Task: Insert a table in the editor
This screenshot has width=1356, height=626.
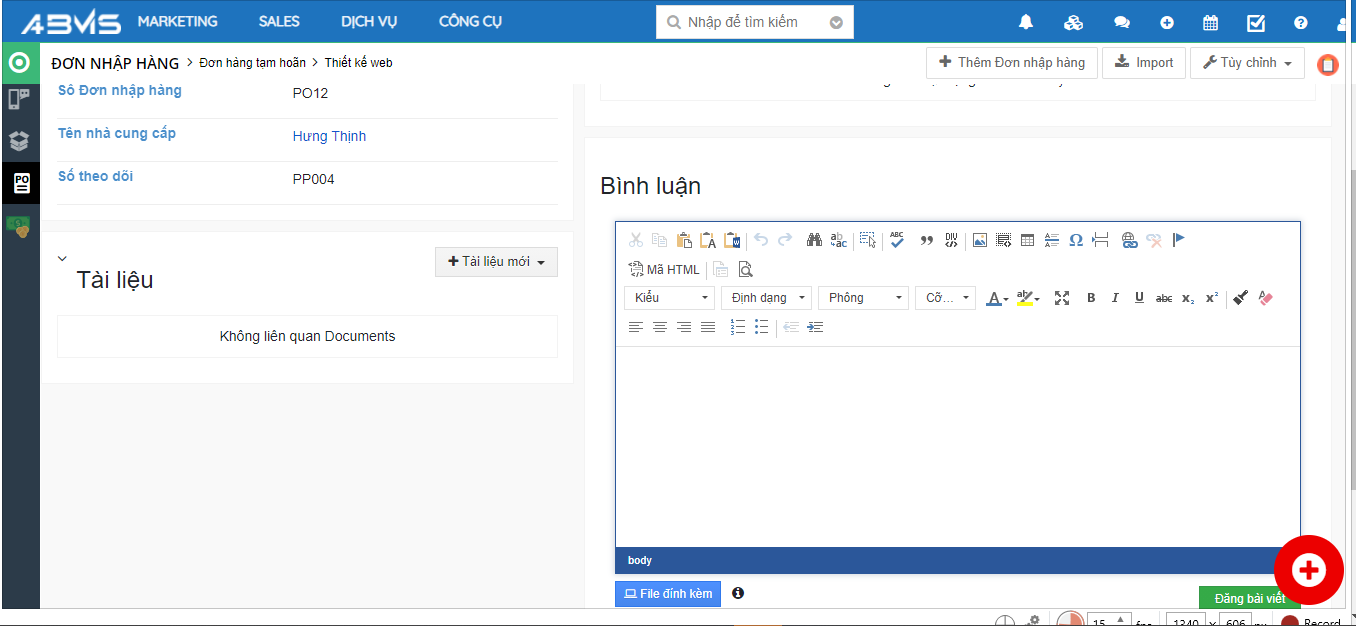Action: click(x=1027, y=240)
